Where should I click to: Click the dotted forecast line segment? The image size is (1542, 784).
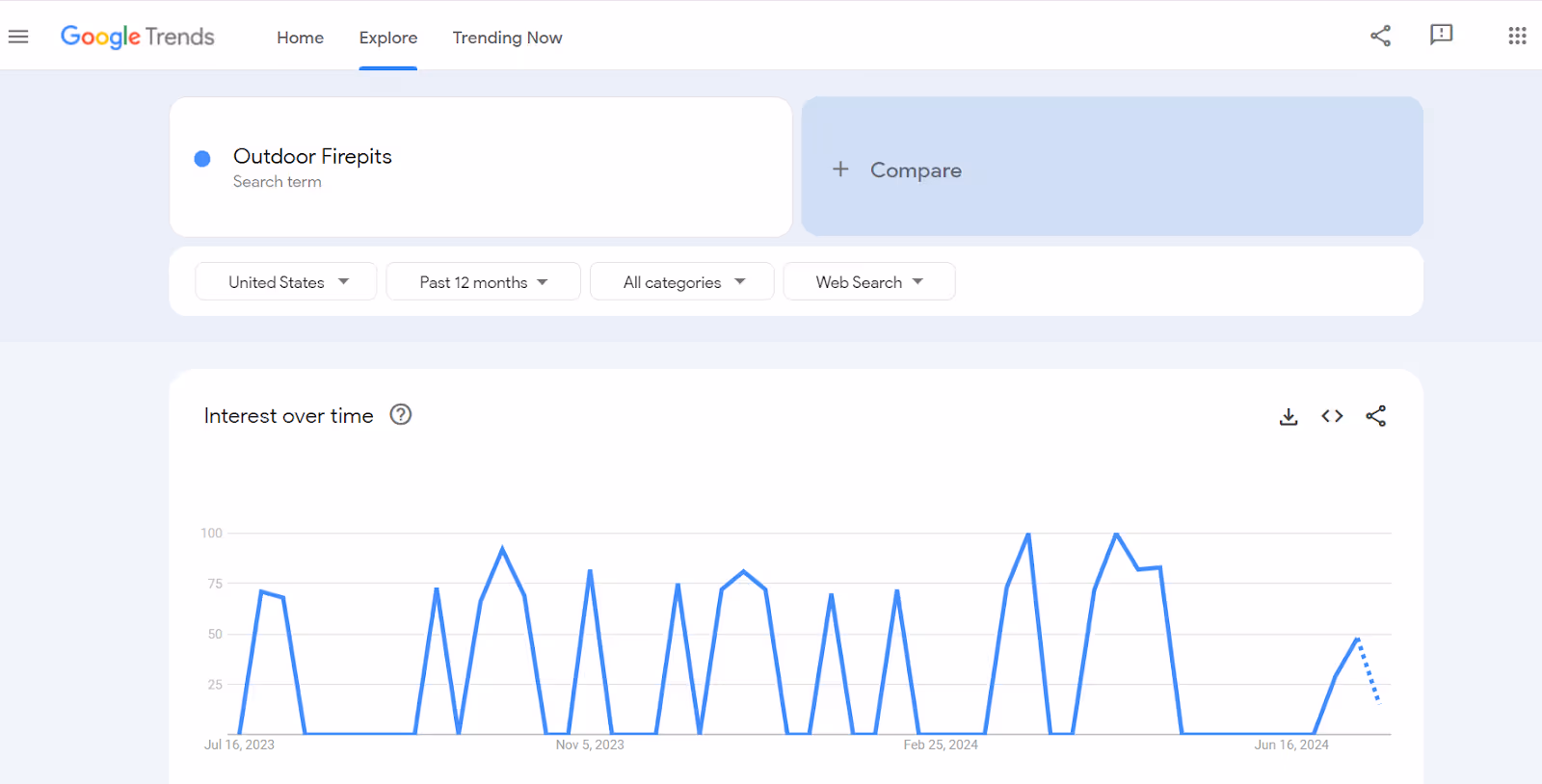point(1369,670)
